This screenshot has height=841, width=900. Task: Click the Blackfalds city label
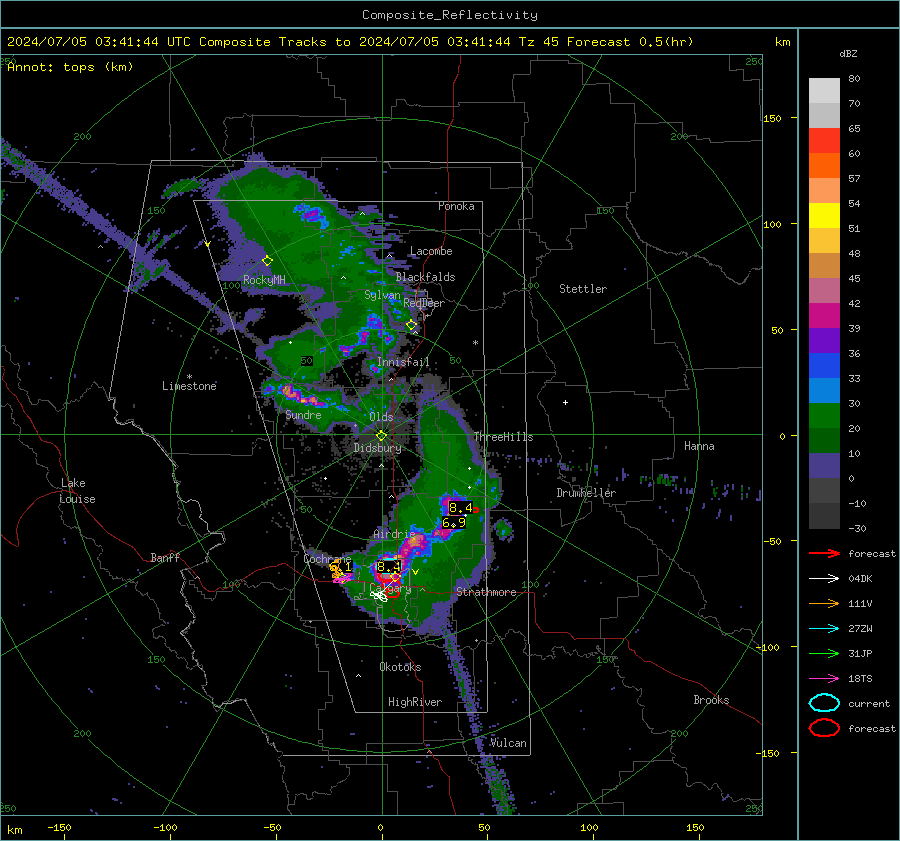(425, 277)
